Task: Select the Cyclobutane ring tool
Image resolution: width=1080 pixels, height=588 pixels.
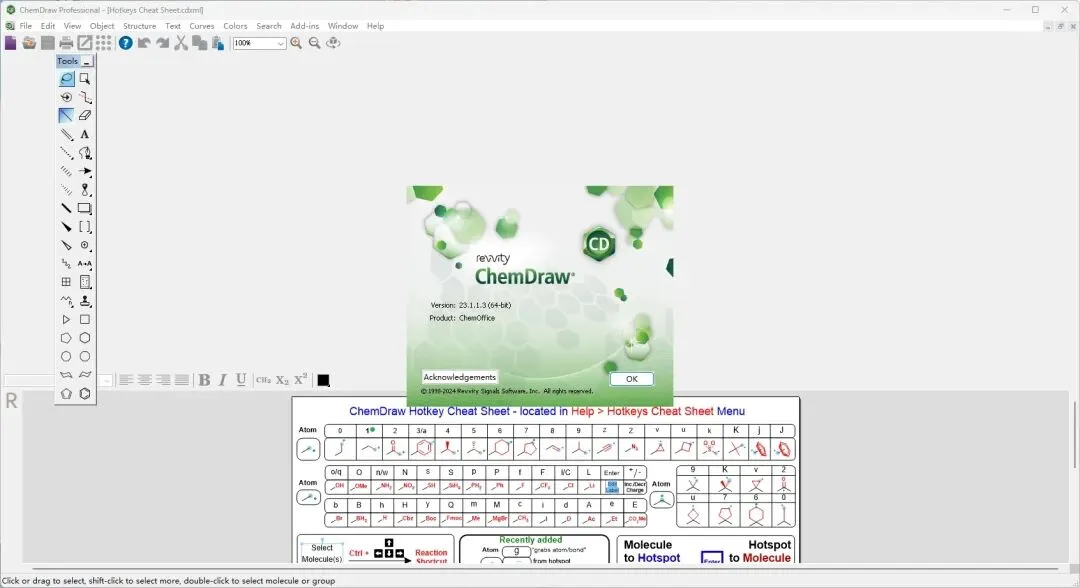Action: (85, 319)
